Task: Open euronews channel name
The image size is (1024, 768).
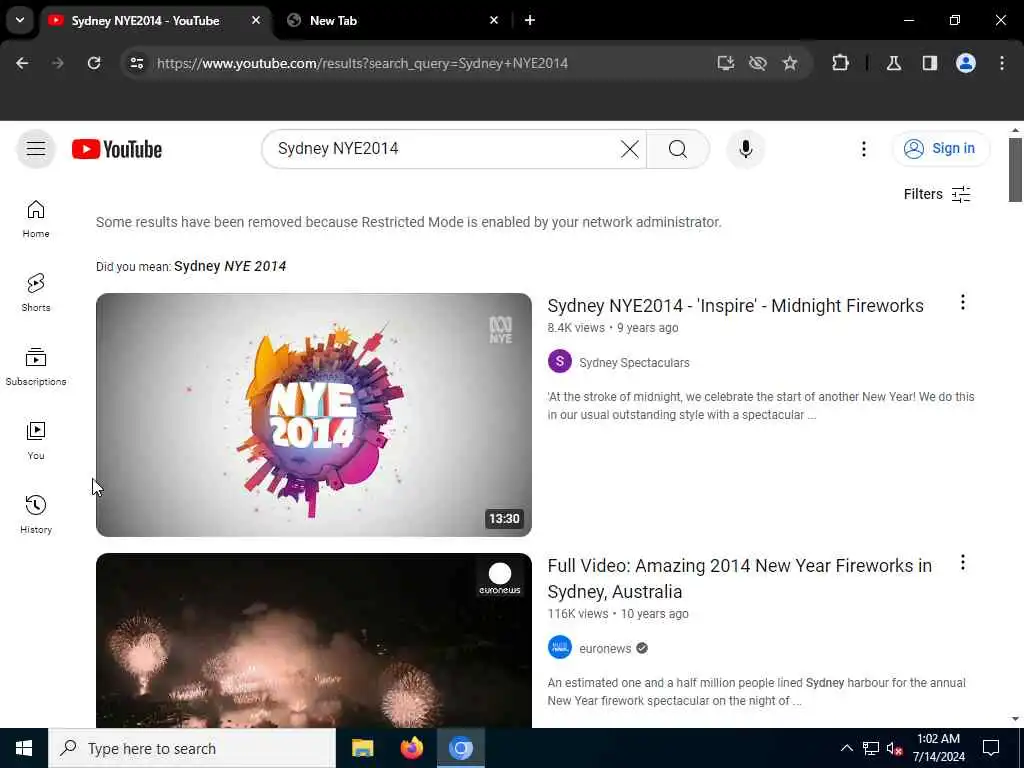Action: (x=605, y=648)
